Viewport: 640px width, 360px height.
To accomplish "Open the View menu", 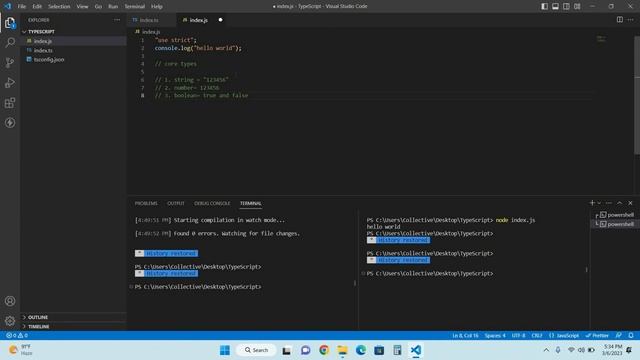I will pyautogui.click(x=82, y=6).
